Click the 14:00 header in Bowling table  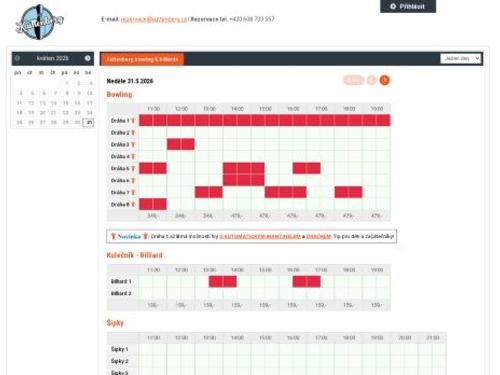[x=237, y=109]
